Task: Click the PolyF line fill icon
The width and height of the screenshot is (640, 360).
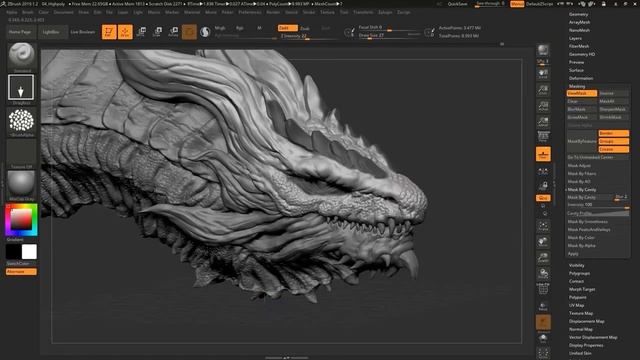Action: click(x=543, y=289)
